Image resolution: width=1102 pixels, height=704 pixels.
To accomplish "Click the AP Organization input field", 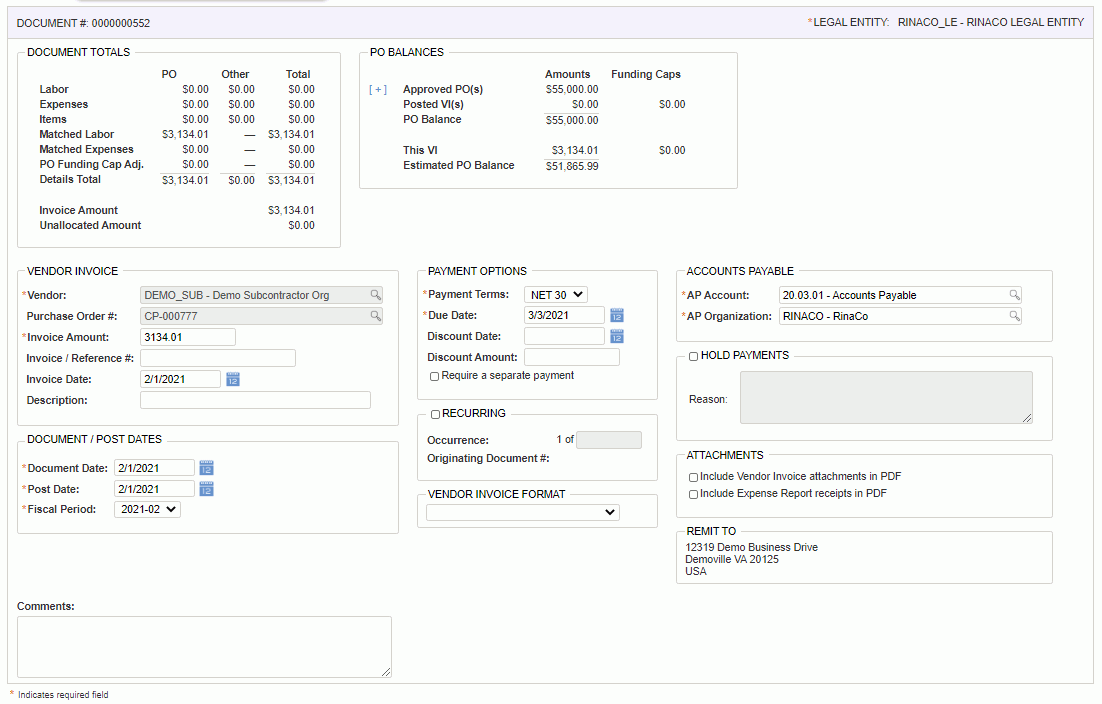I will click(x=900, y=316).
